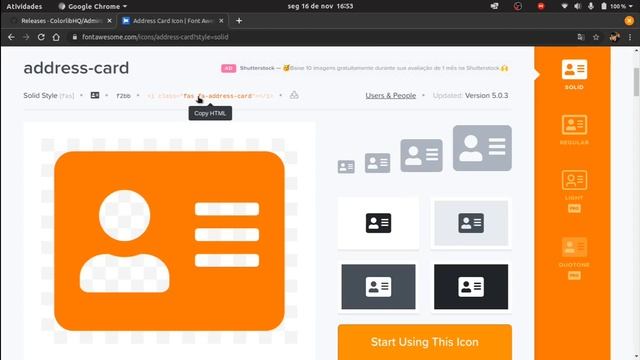Screen dimensions: 640x360
Task: Open the Chrome profile avatar
Action: click(x=614, y=37)
